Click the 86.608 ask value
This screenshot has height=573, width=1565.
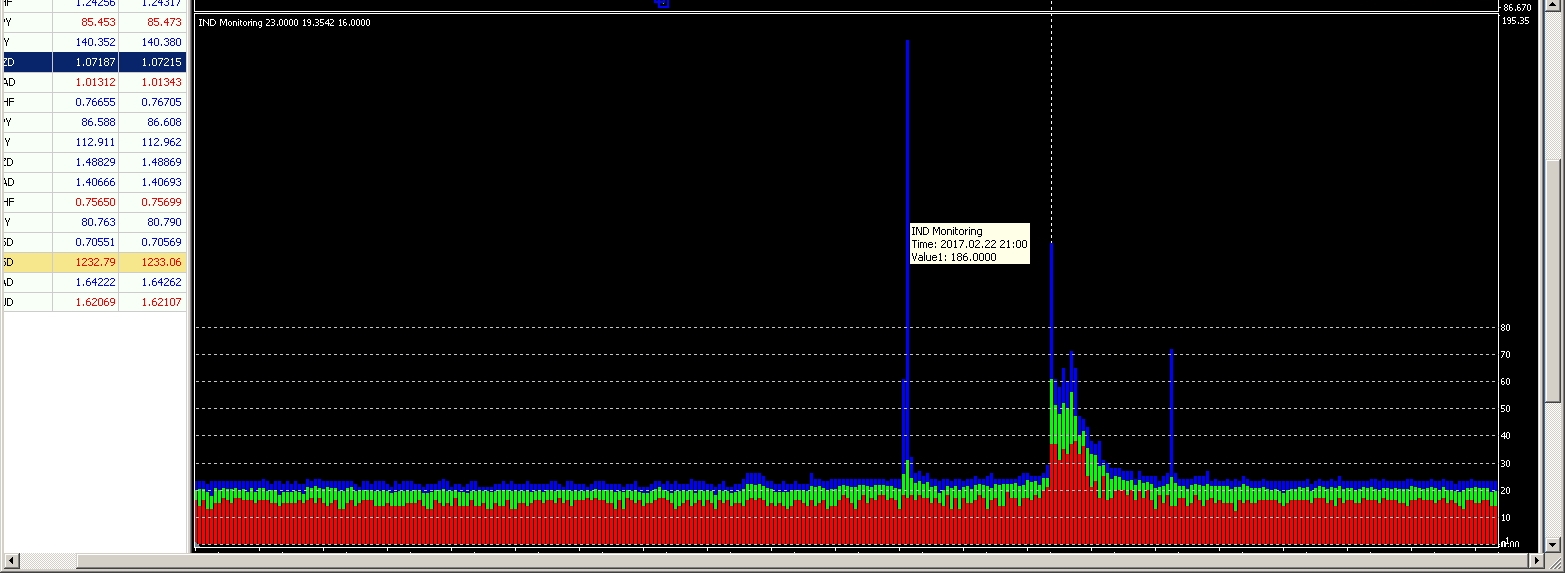tap(153, 122)
